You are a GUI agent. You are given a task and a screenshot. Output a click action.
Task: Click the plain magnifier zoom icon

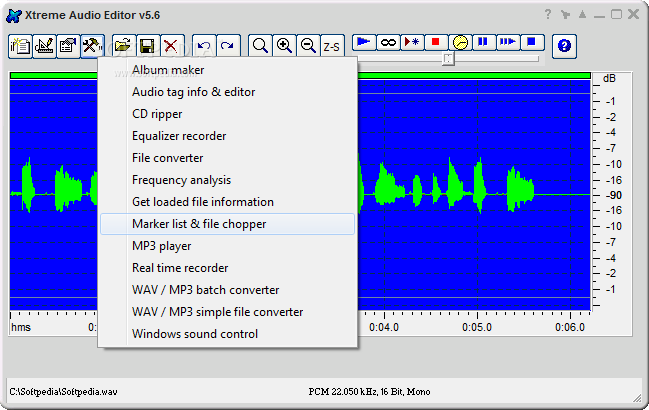(x=260, y=46)
